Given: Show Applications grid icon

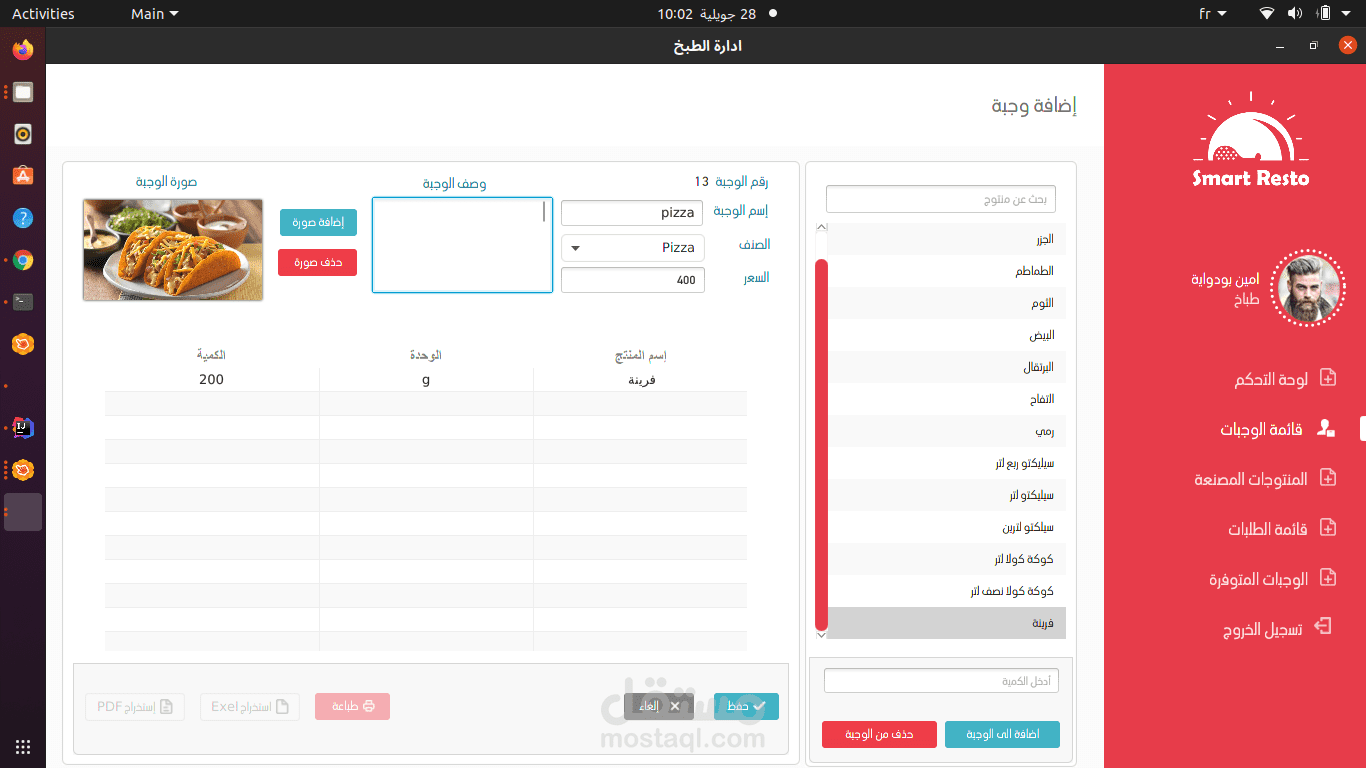Looking at the screenshot, I should [23, 746].
